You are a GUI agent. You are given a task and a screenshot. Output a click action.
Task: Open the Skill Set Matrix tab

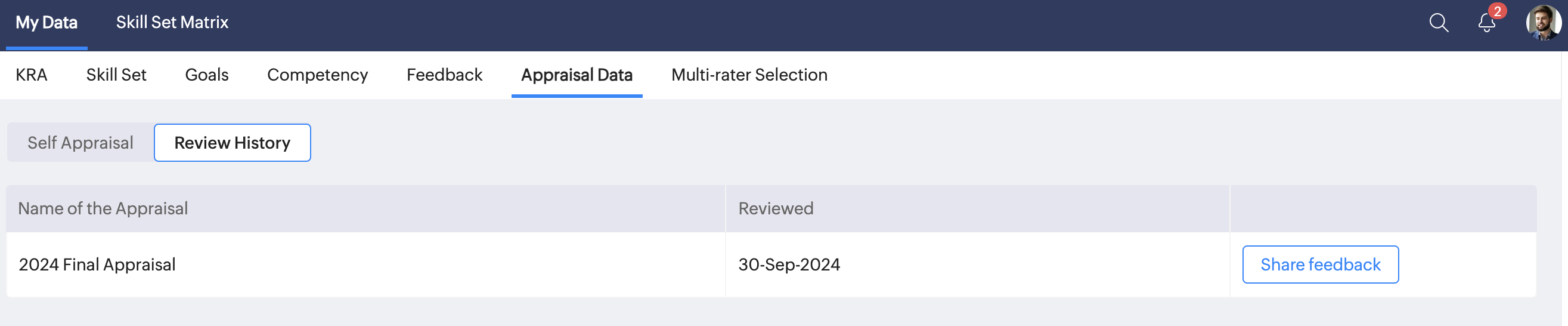(x=172, y=23)
